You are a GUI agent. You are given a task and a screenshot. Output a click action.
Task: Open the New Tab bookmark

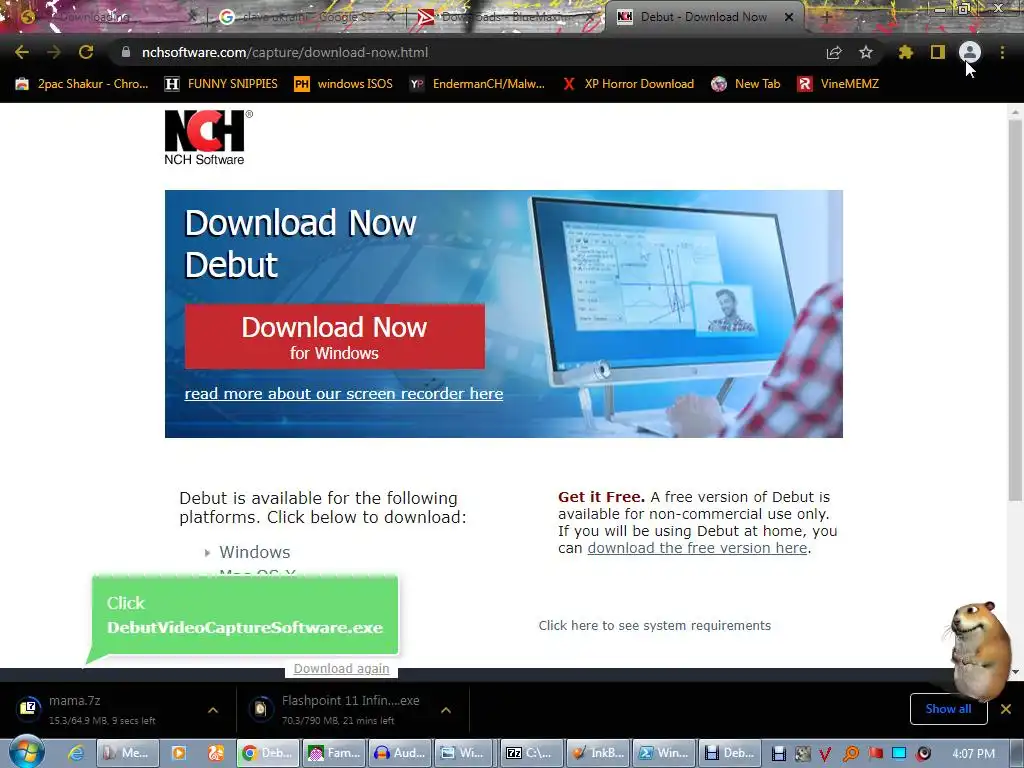(x=746, y=84)
